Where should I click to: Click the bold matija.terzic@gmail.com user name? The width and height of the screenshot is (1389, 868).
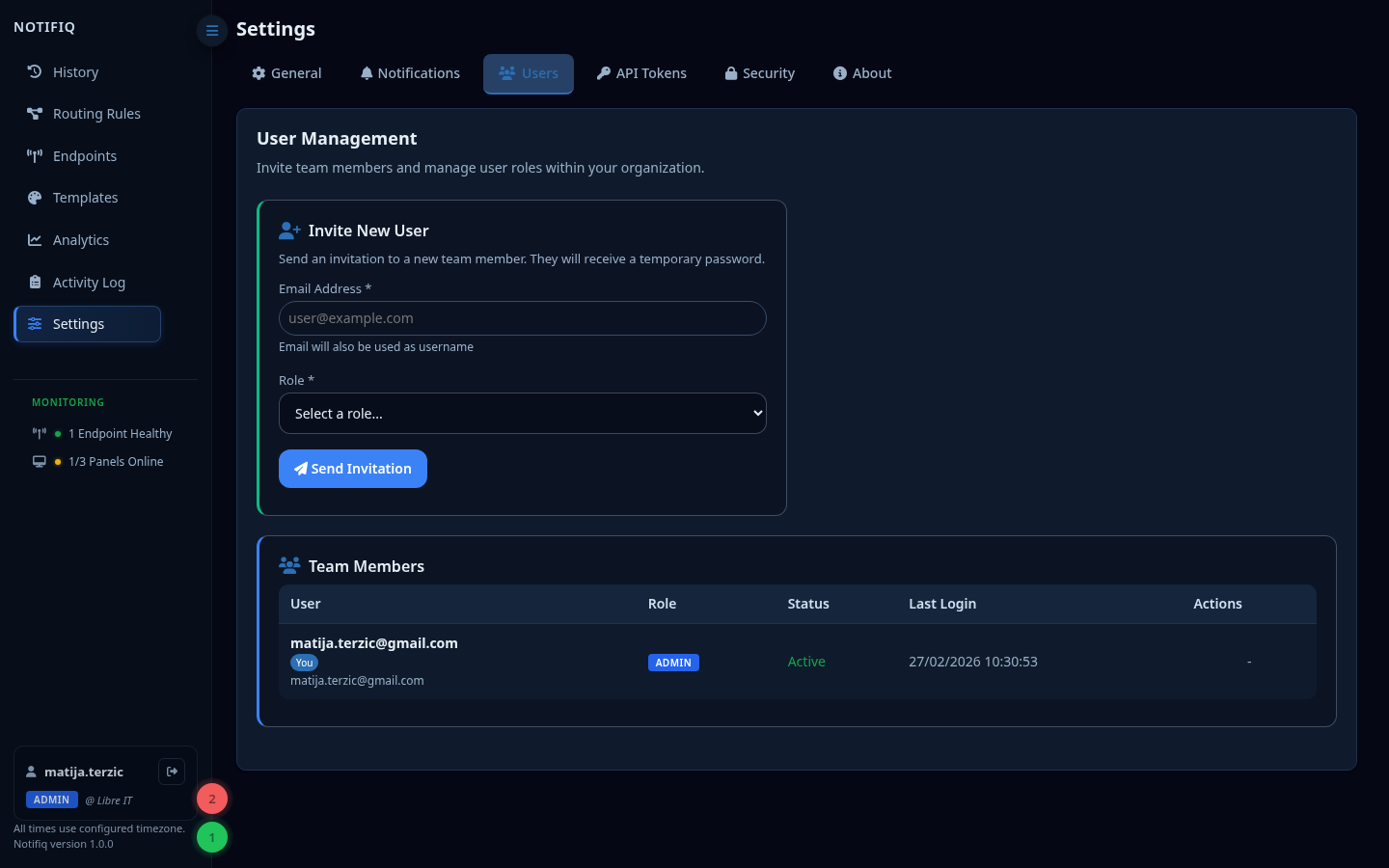click(374, 643)
